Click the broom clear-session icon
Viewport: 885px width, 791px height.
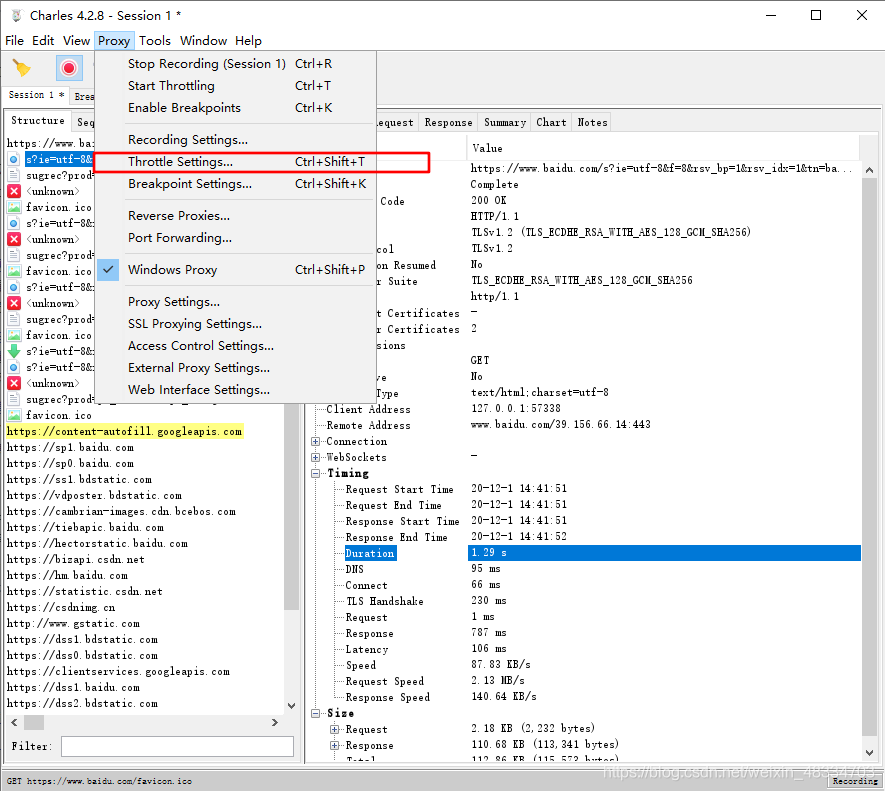tap(21, 68)
